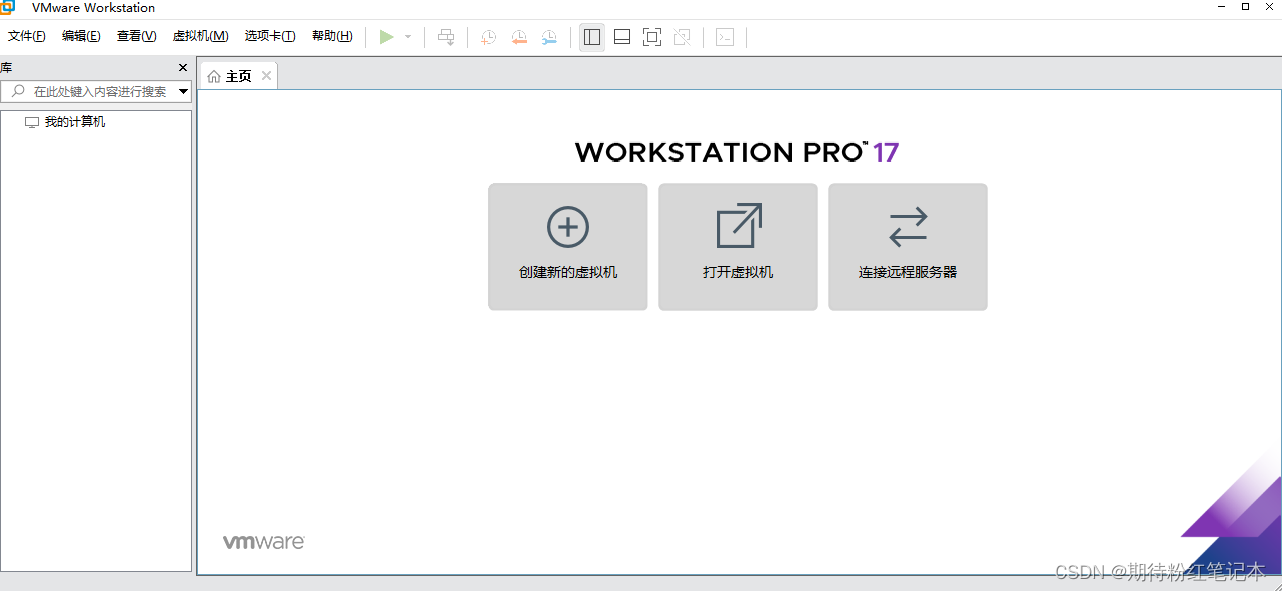Click the send Ctrl+Alt+Del toolbar icon
The width and height of the screenshot is (1282, 591).
point(446,37)
